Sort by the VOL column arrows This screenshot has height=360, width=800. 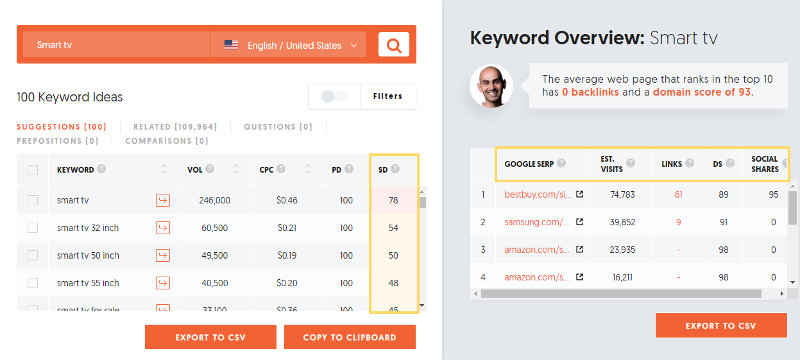tap(236, 169)
